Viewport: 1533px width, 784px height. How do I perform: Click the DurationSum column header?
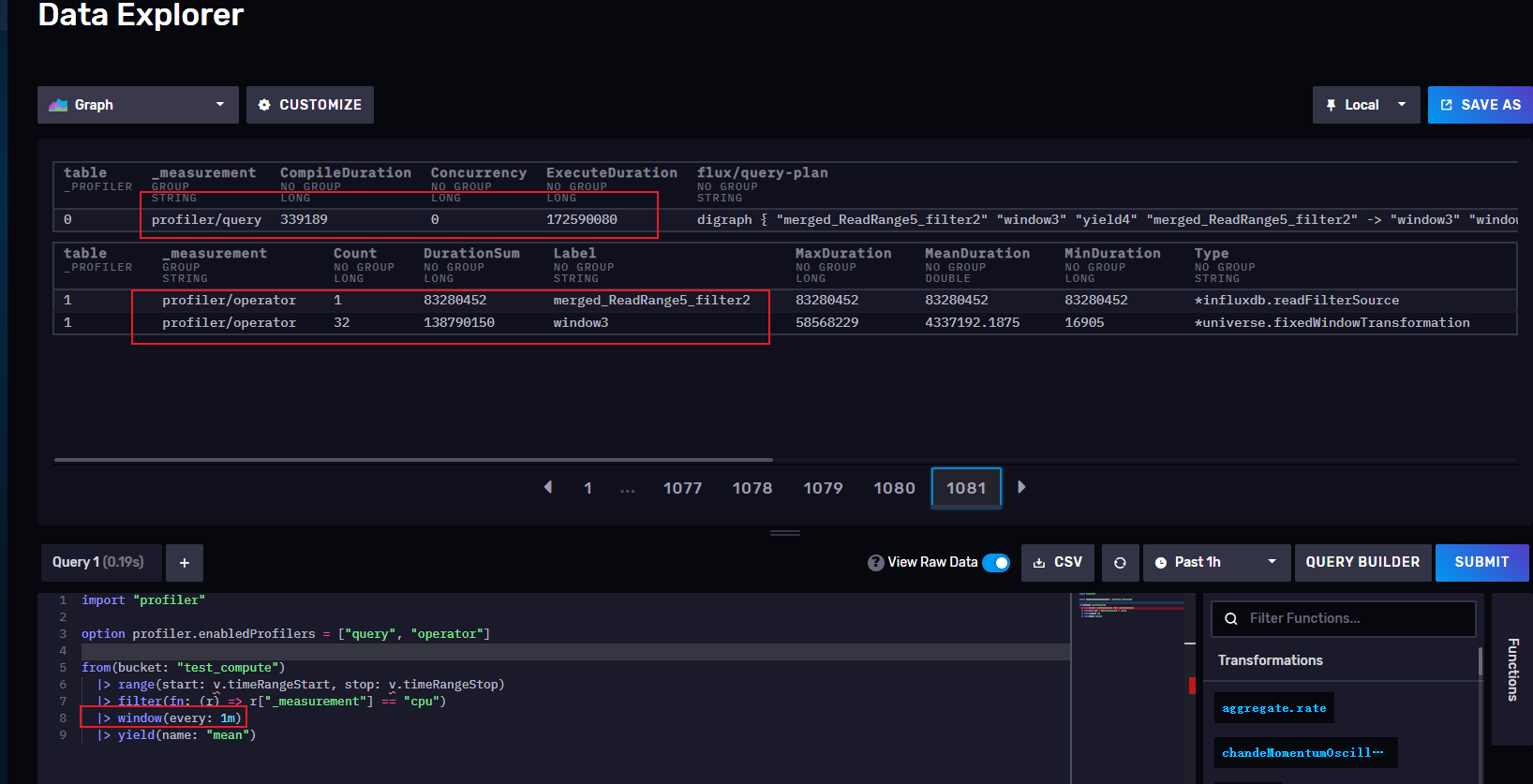pos(471,253)
